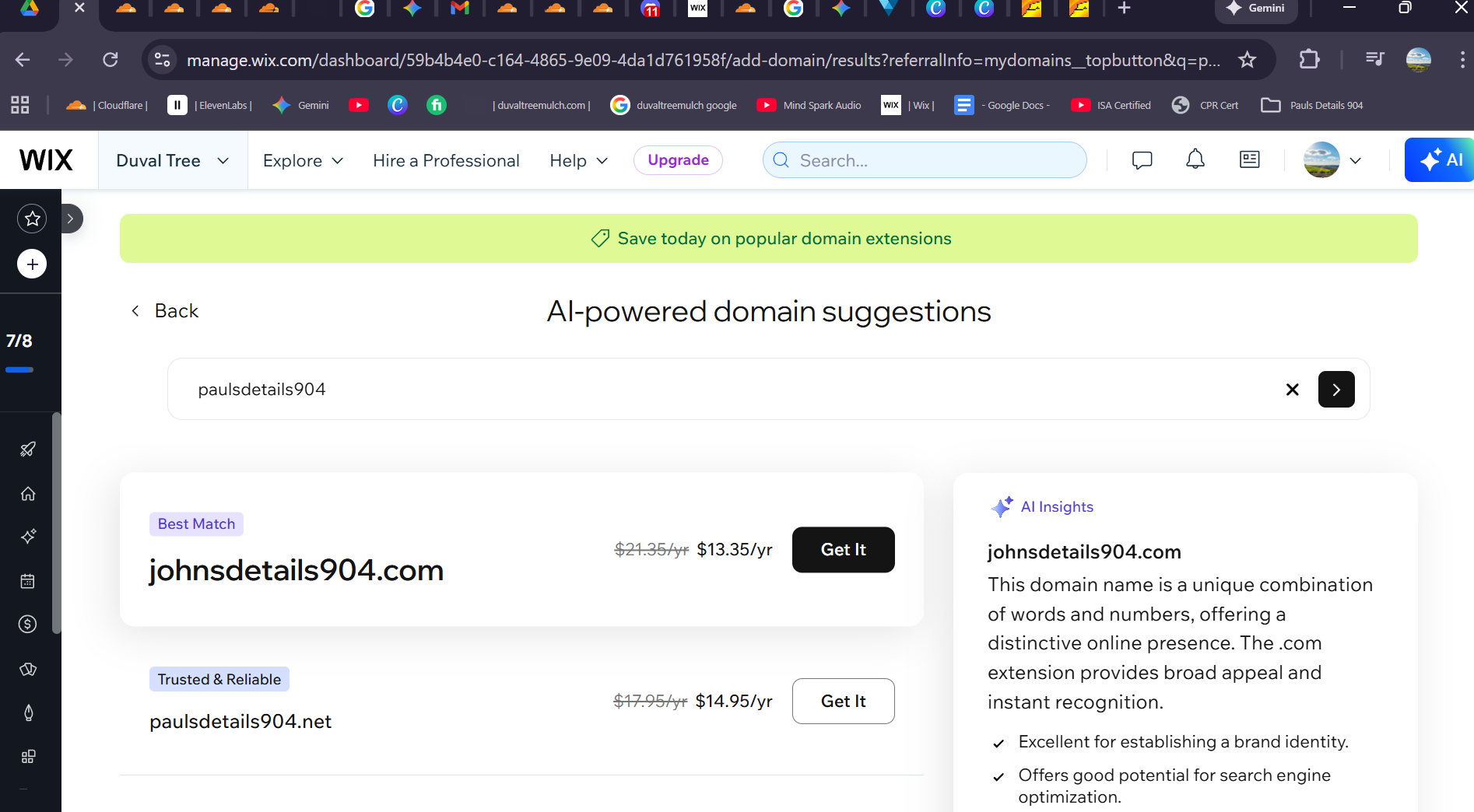Screen dimensions: 1474x812
Task: Submit the domain search with arrow button
Action: (1336, 390)
